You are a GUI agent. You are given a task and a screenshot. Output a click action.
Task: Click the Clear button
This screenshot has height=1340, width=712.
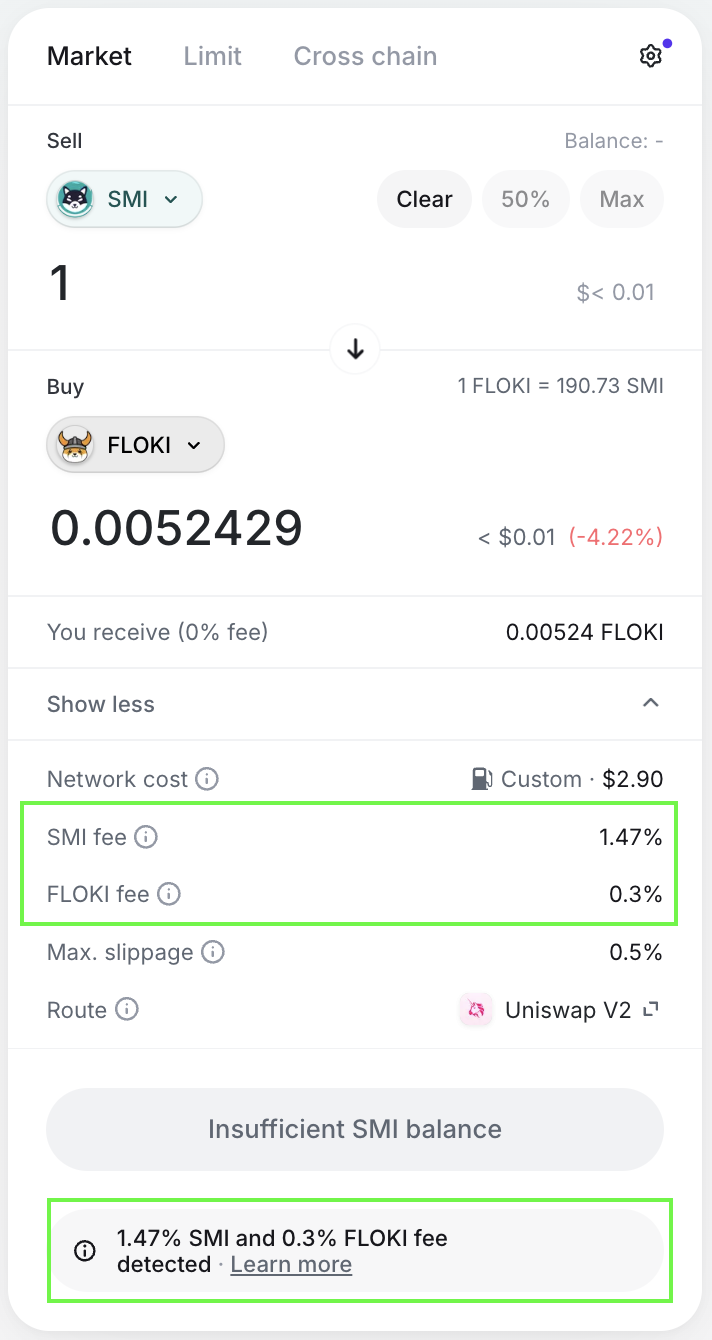pyautogui.click(x=424, y=199)
